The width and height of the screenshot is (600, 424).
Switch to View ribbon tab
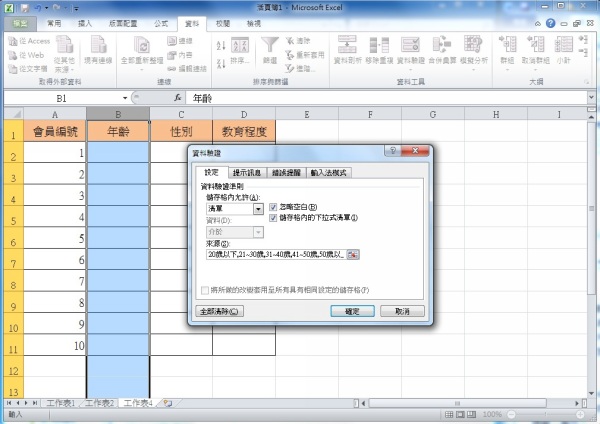(253, 24)
